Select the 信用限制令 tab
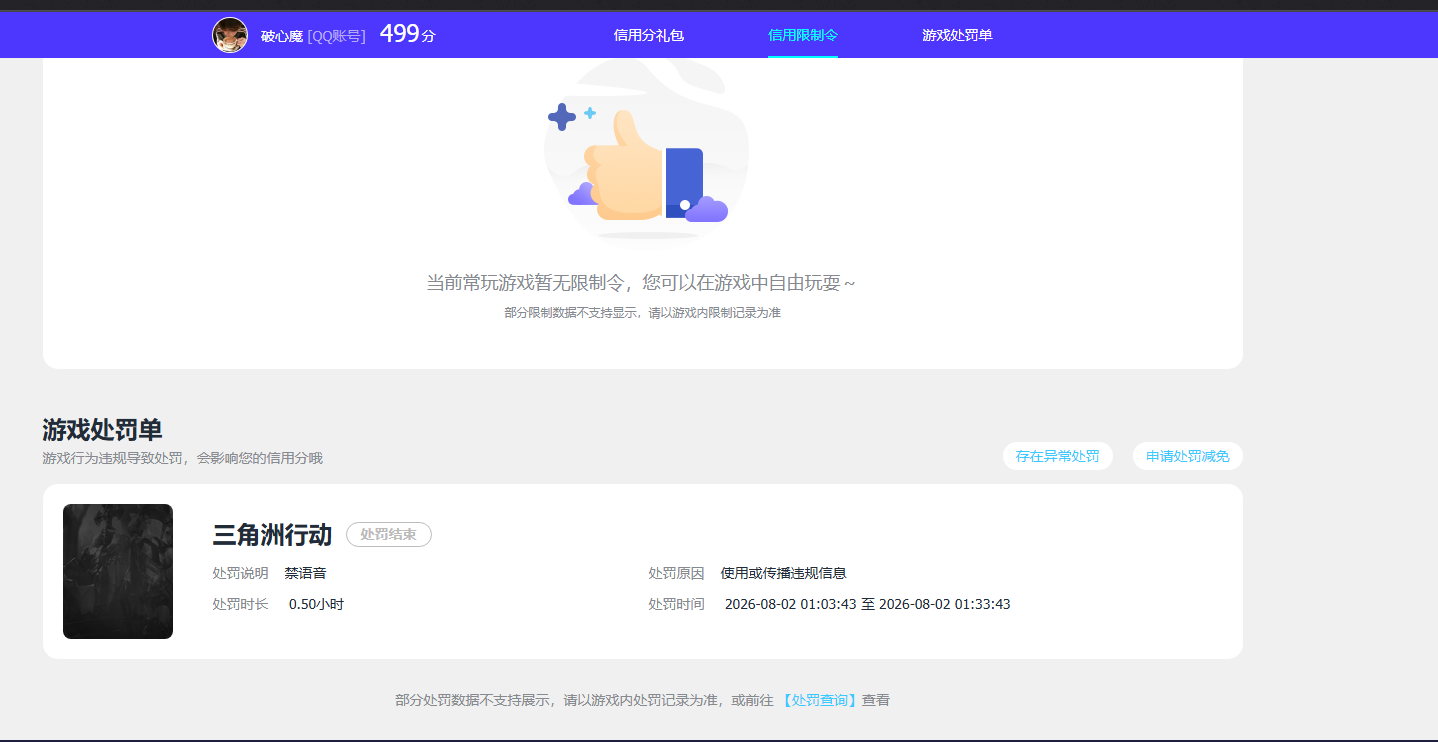The width and height of the screenshot is (1438, 742). (x=803, y=35)
